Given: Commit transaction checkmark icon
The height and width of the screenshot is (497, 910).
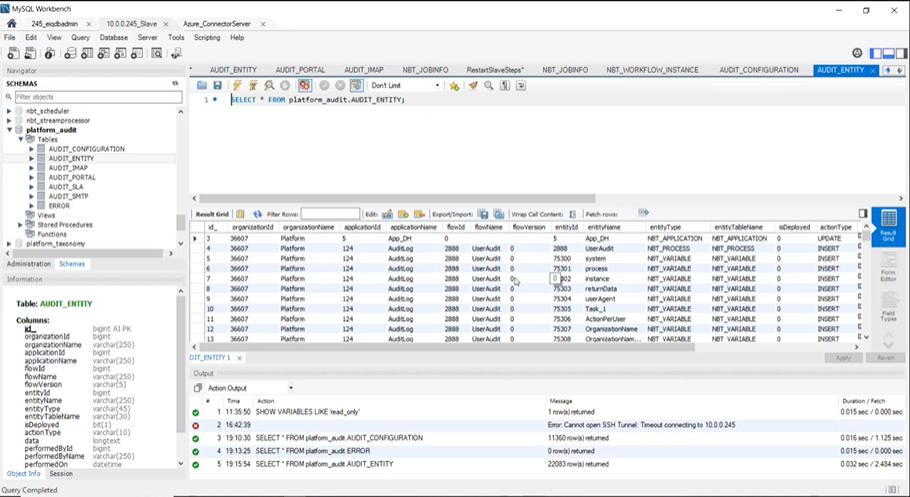Looking at the screenshot, I should click(324, 85).
